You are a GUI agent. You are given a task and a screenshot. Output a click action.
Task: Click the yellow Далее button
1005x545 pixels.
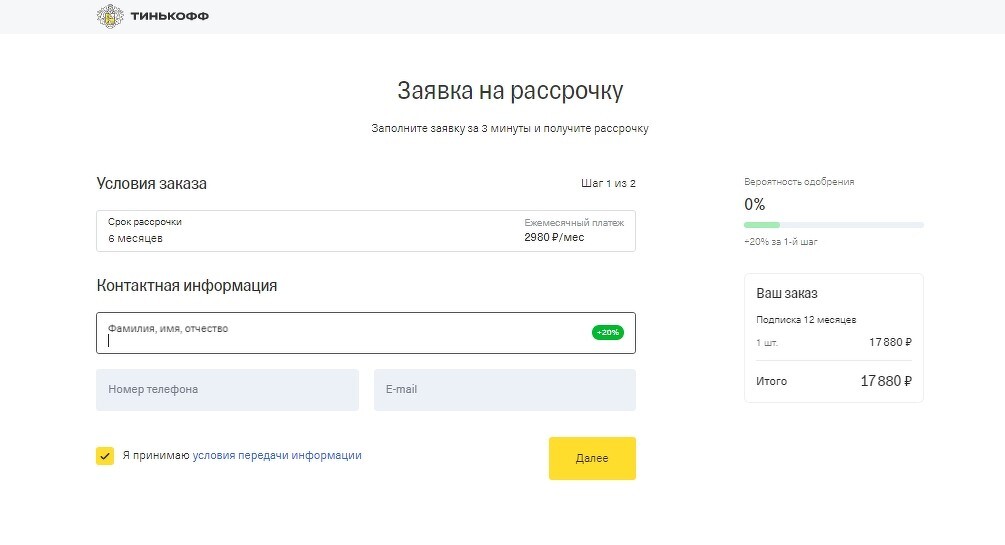click(592, 458)
